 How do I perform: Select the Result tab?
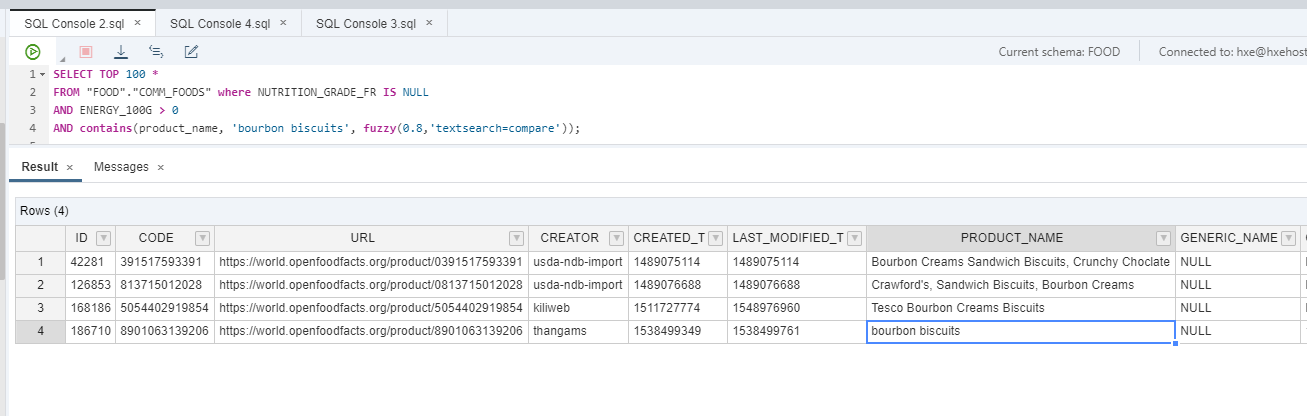point(40,167)
